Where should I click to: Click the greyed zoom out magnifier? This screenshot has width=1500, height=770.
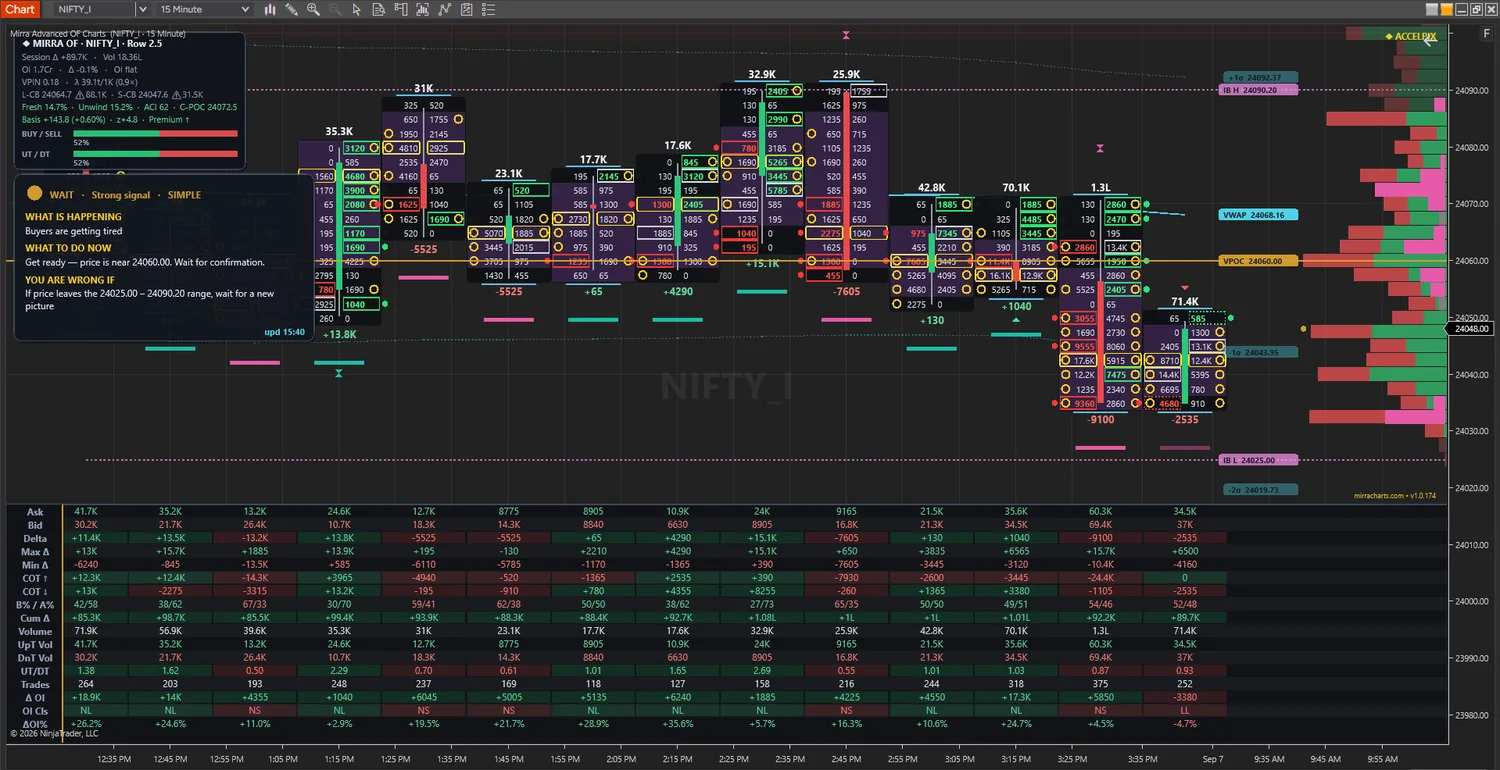335,9
